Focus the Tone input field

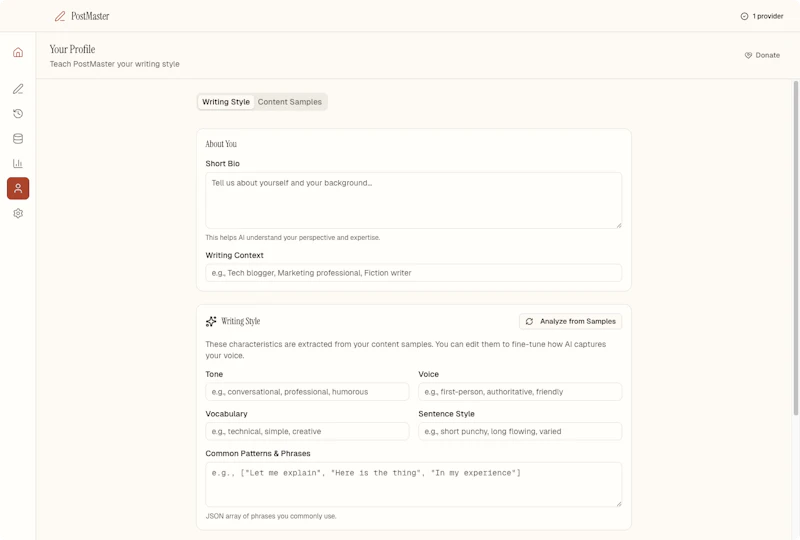point(307,392)
